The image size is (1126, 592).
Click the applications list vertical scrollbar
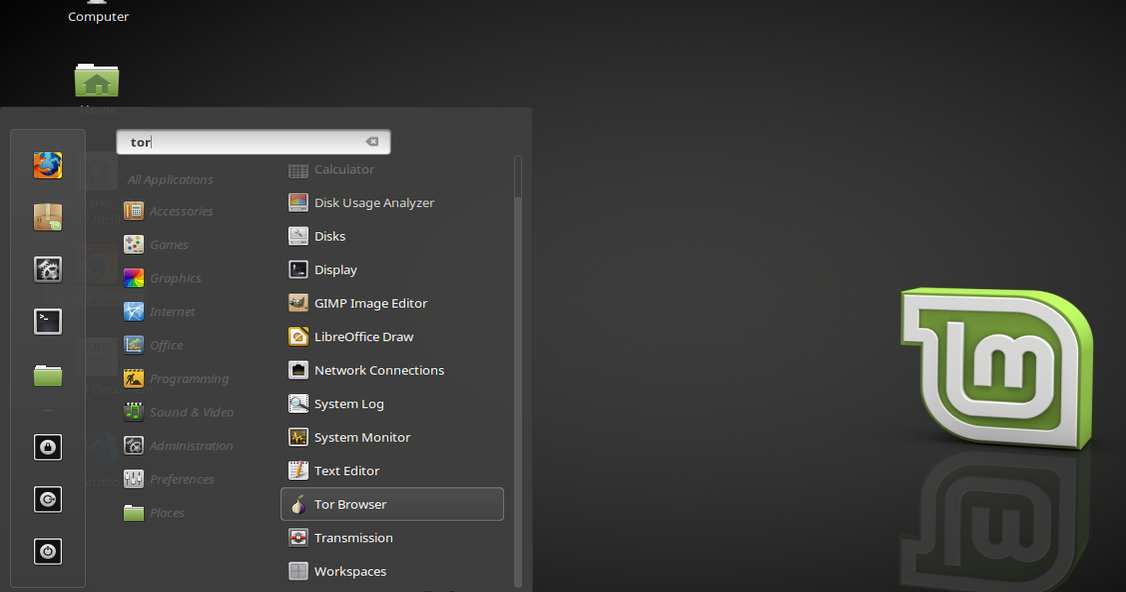point(518,371)
